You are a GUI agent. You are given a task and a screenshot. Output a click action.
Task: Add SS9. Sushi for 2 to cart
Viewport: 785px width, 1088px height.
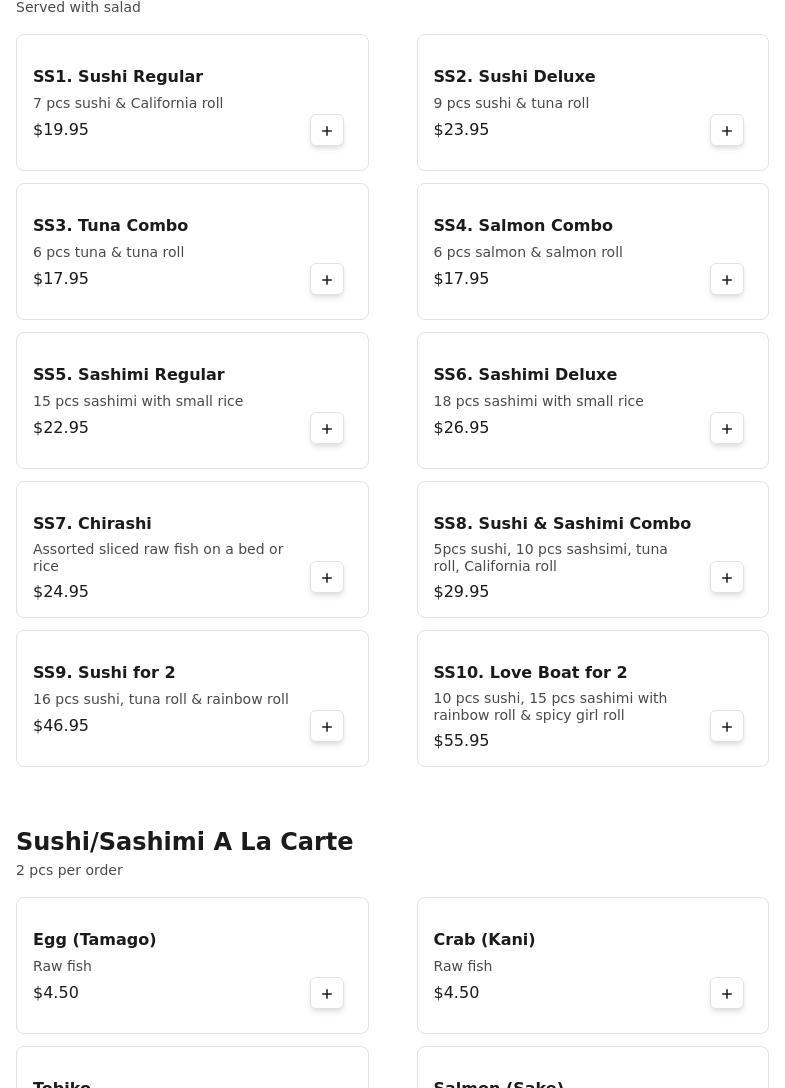pyautogui.click(x=327, y=727)
